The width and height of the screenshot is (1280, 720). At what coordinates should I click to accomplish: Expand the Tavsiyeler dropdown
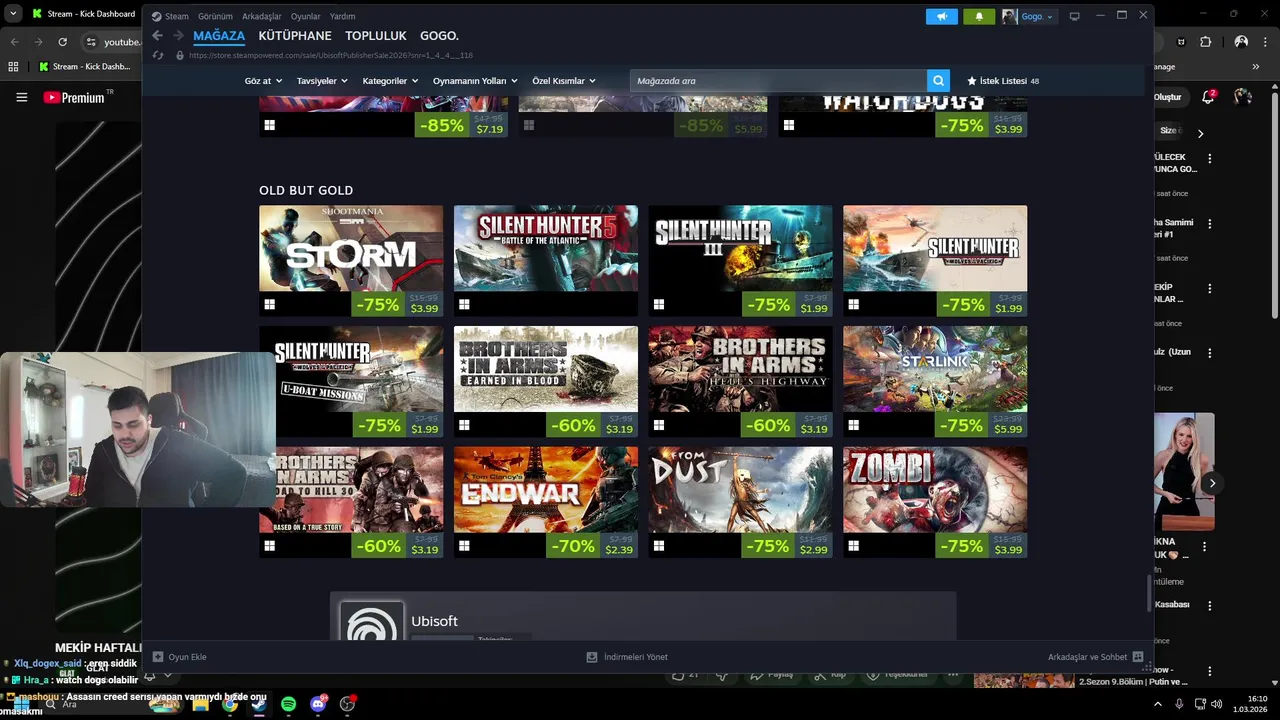tap(322, 81)
